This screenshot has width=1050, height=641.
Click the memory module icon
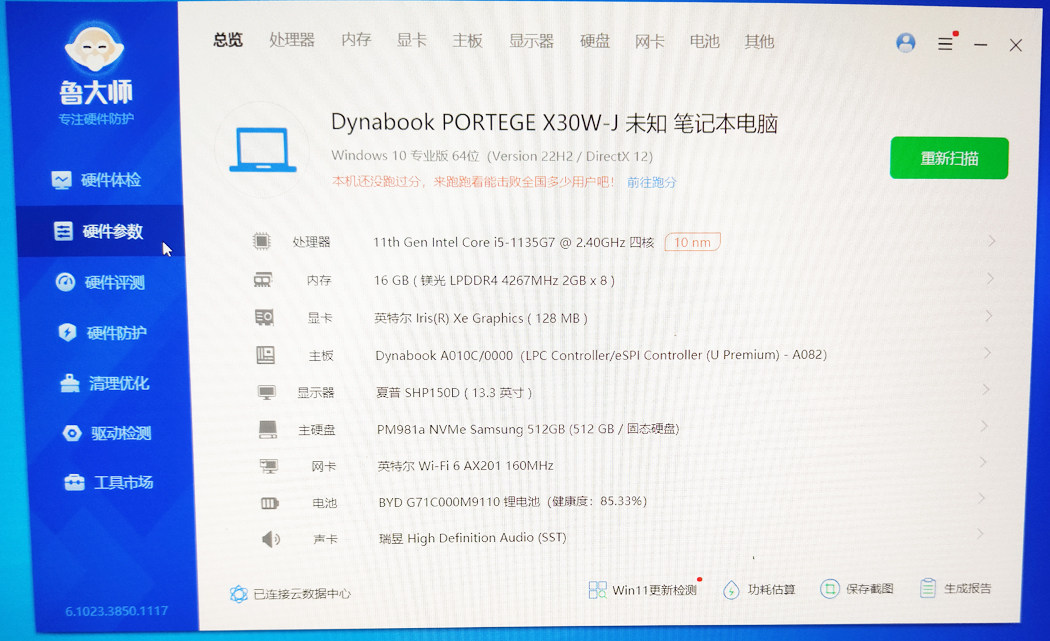pos(262,279)
